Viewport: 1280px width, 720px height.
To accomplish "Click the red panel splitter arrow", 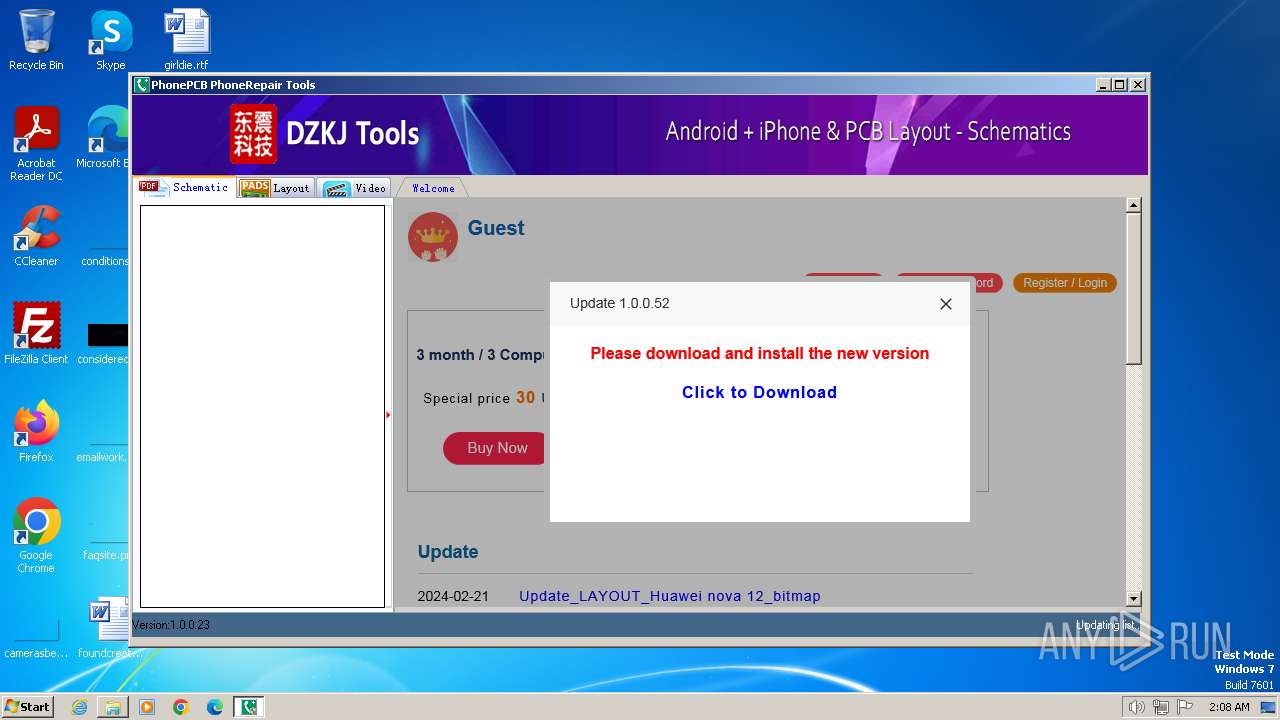I will 388,414.
